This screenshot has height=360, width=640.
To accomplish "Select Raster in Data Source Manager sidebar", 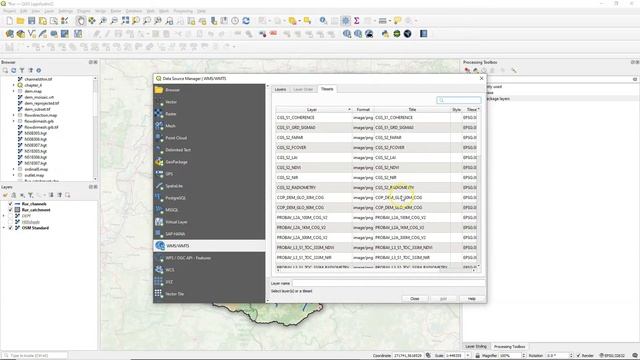I will 209,114.
